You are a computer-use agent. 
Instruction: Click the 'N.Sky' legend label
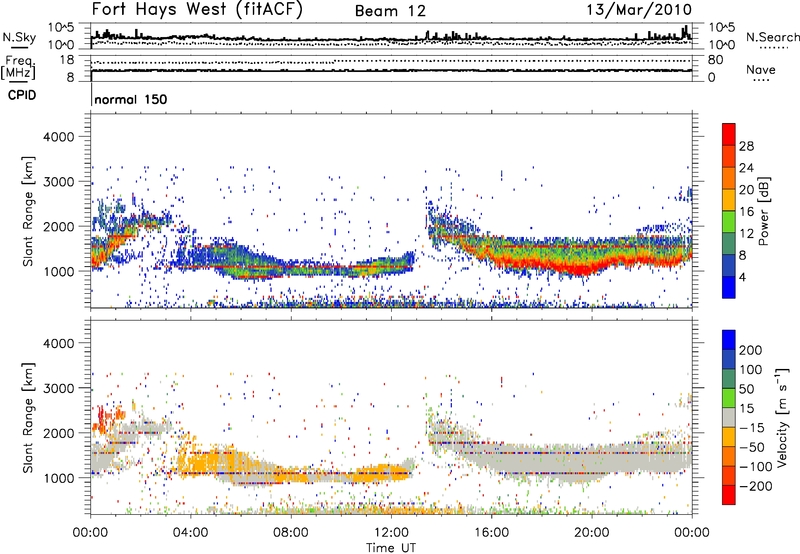[x=19, y=37]
